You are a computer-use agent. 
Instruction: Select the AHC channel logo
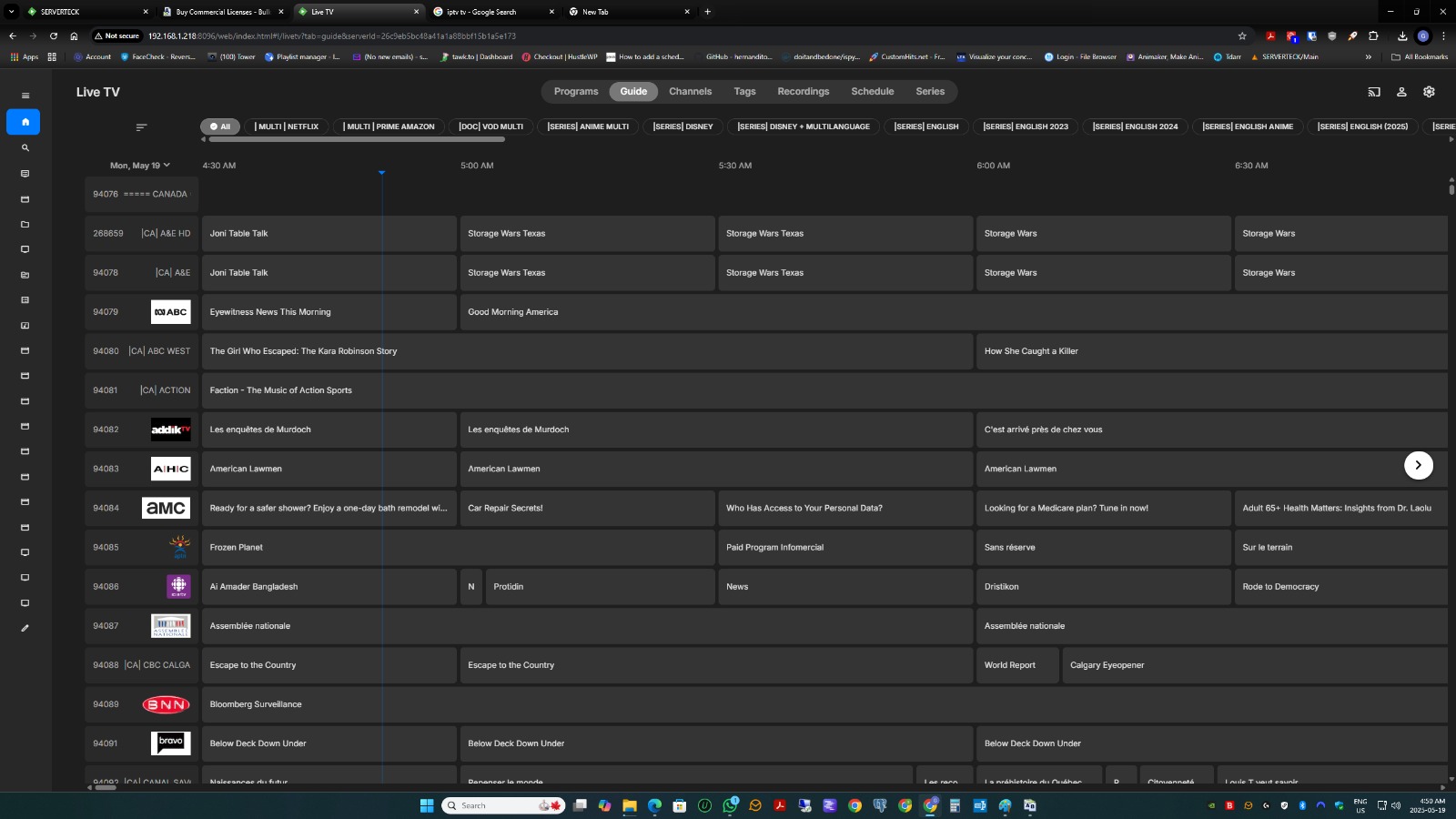click(x=170, y=469)
